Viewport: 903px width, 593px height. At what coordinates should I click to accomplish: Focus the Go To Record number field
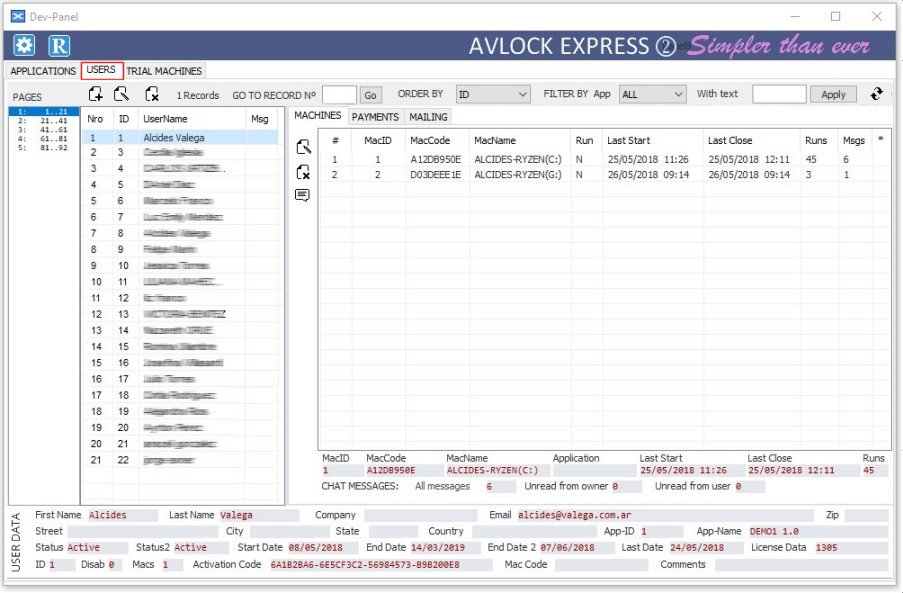click(x=339, y=95)
